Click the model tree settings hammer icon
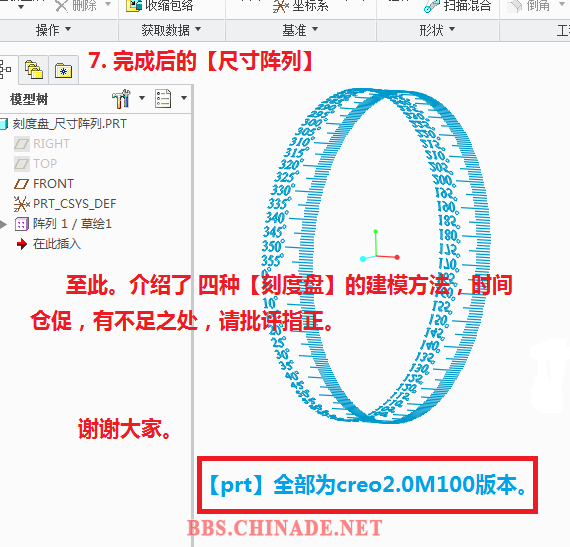This screenshot has height=547, width=570. [121, 98]
